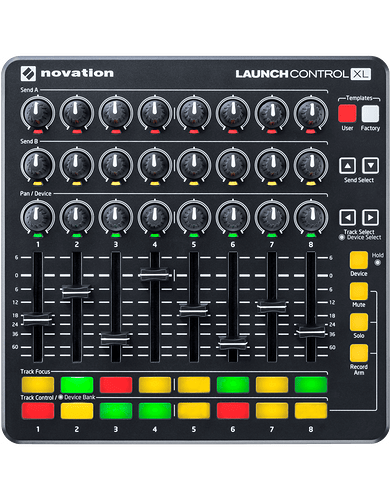Click the Novation logo icon
The height and width of the screenshot is (500, 390).
tap(28, 73)
